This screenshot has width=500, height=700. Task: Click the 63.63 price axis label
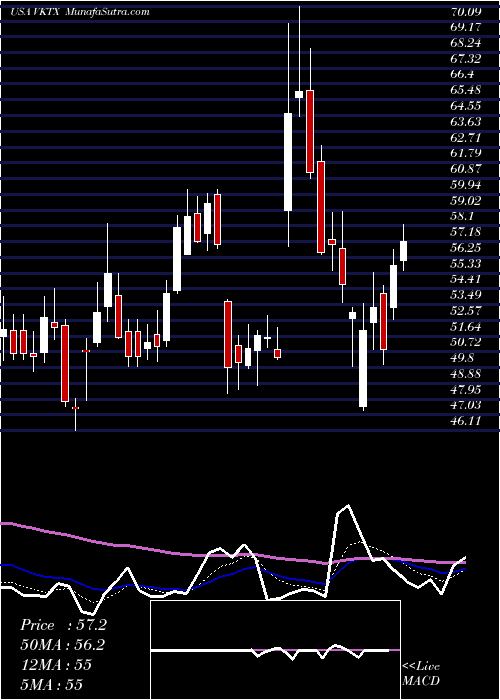(466, 121)
